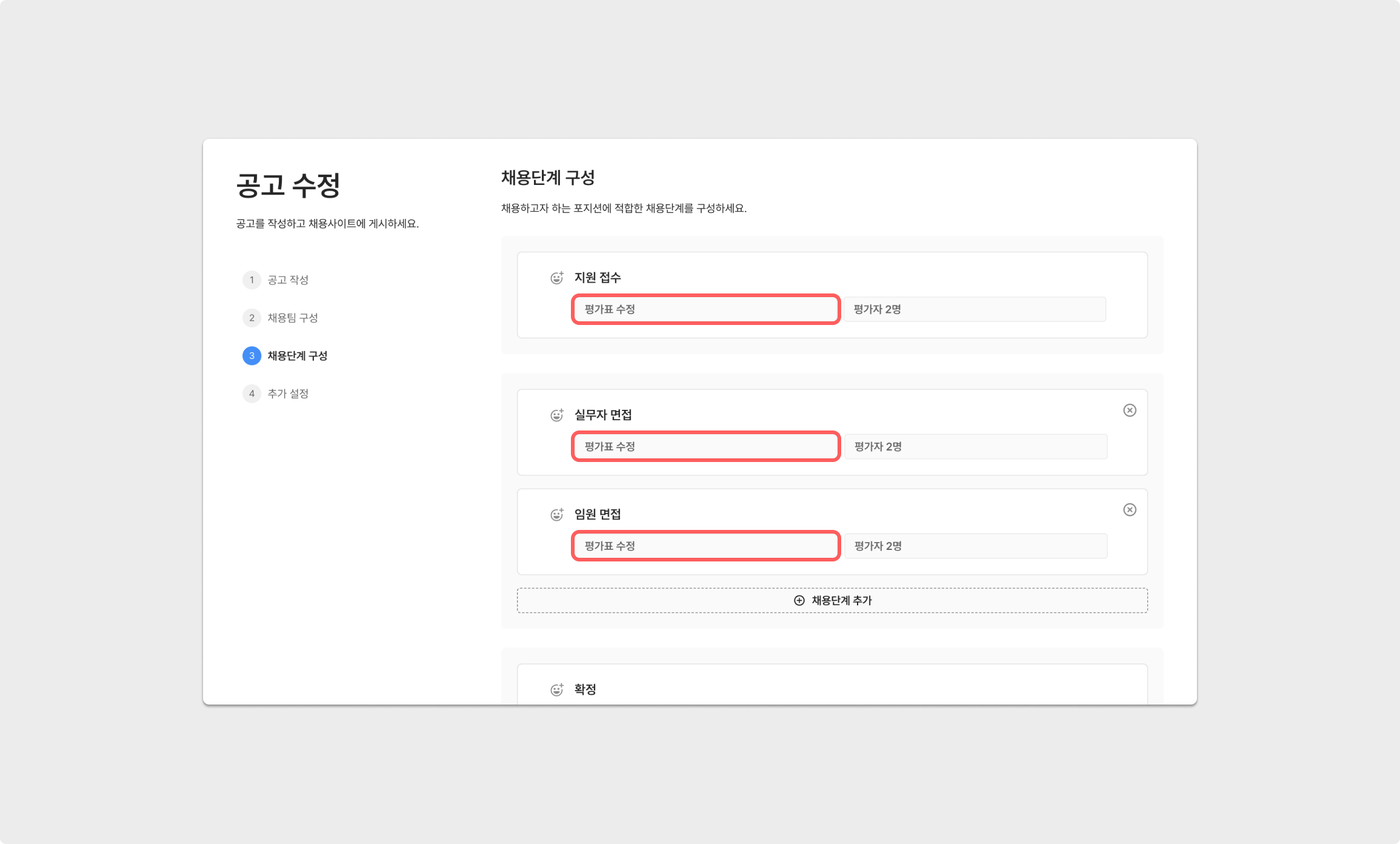
Task: Open 평가표 수정 for 지원 접수
Action: 705,309
